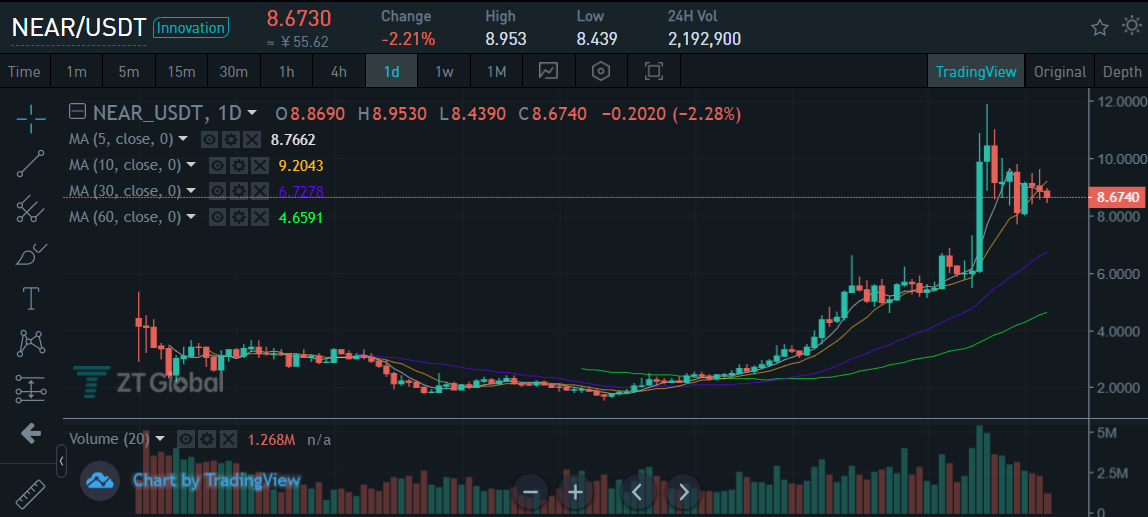Open the 1D interval dropdown arrow

[252, 114]
